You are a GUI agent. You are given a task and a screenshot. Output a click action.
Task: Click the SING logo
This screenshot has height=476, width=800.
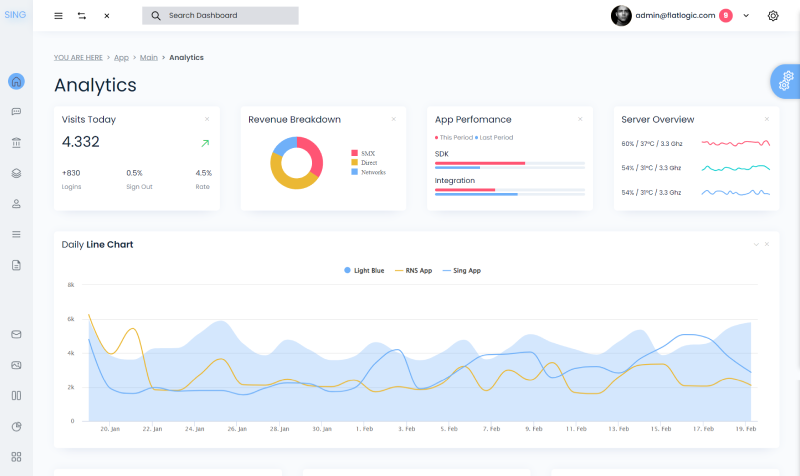(15, 15)
